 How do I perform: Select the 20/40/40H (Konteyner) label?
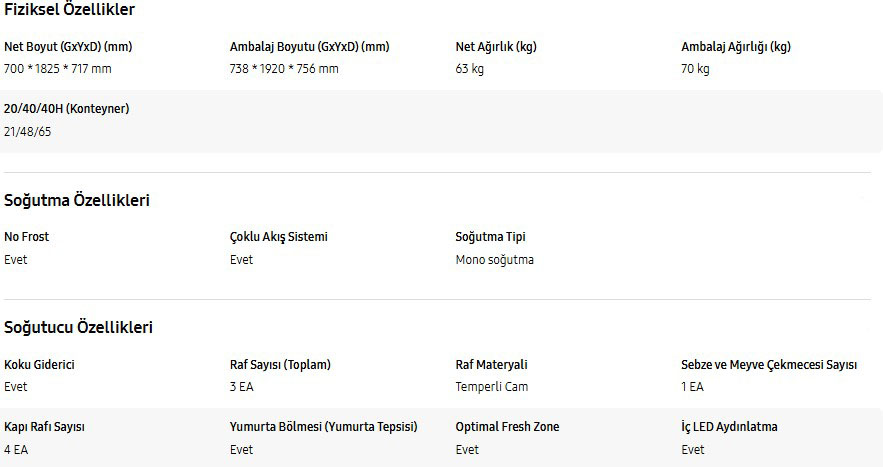tap(66, 109)
